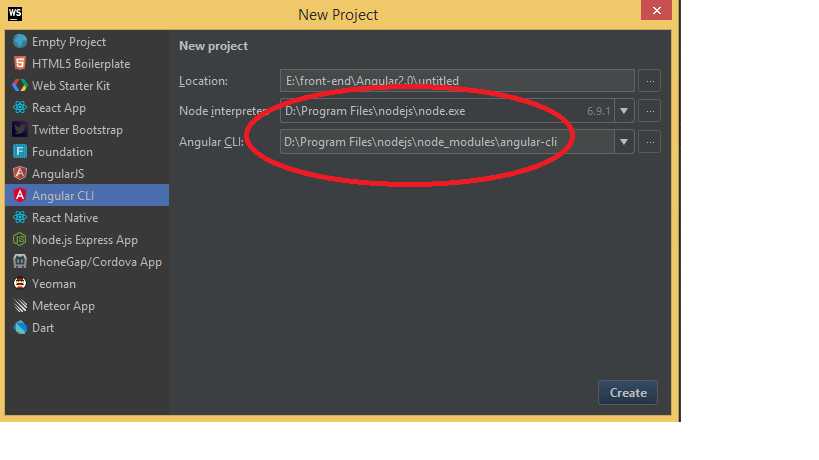
Task: Open the Angular CLI path dropdown arrow
Action: 624,141
